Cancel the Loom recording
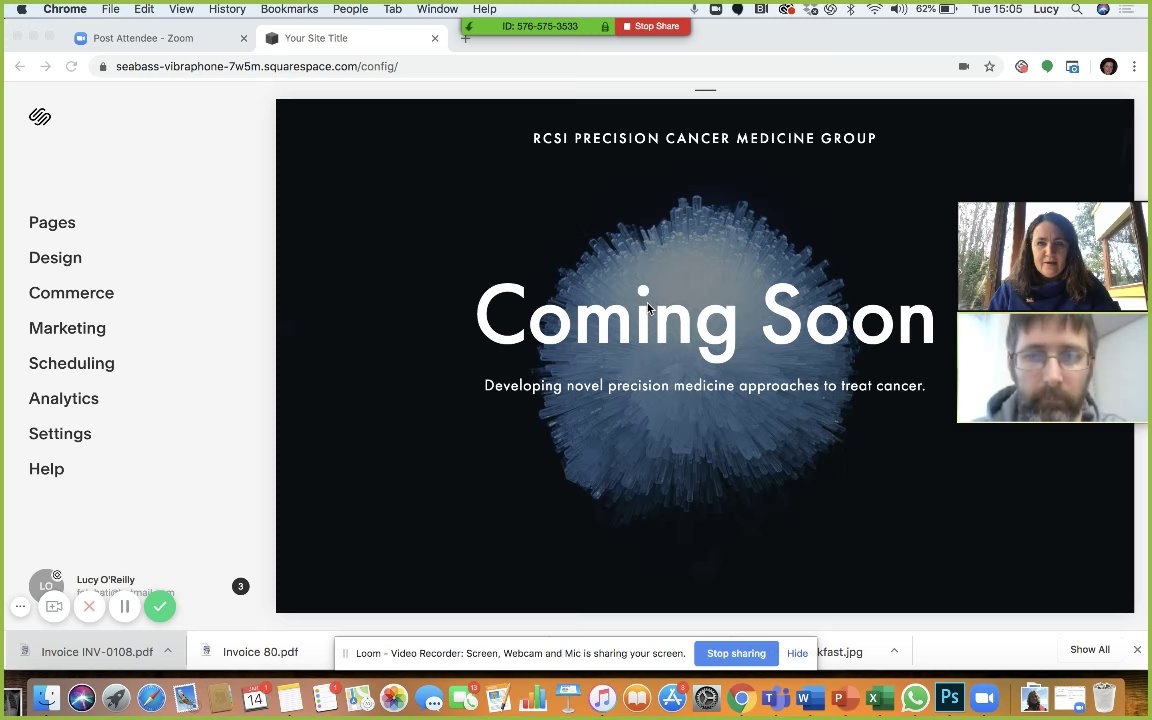The width and height of the screenshot is (1152, 720). click(x=90, y=607)
